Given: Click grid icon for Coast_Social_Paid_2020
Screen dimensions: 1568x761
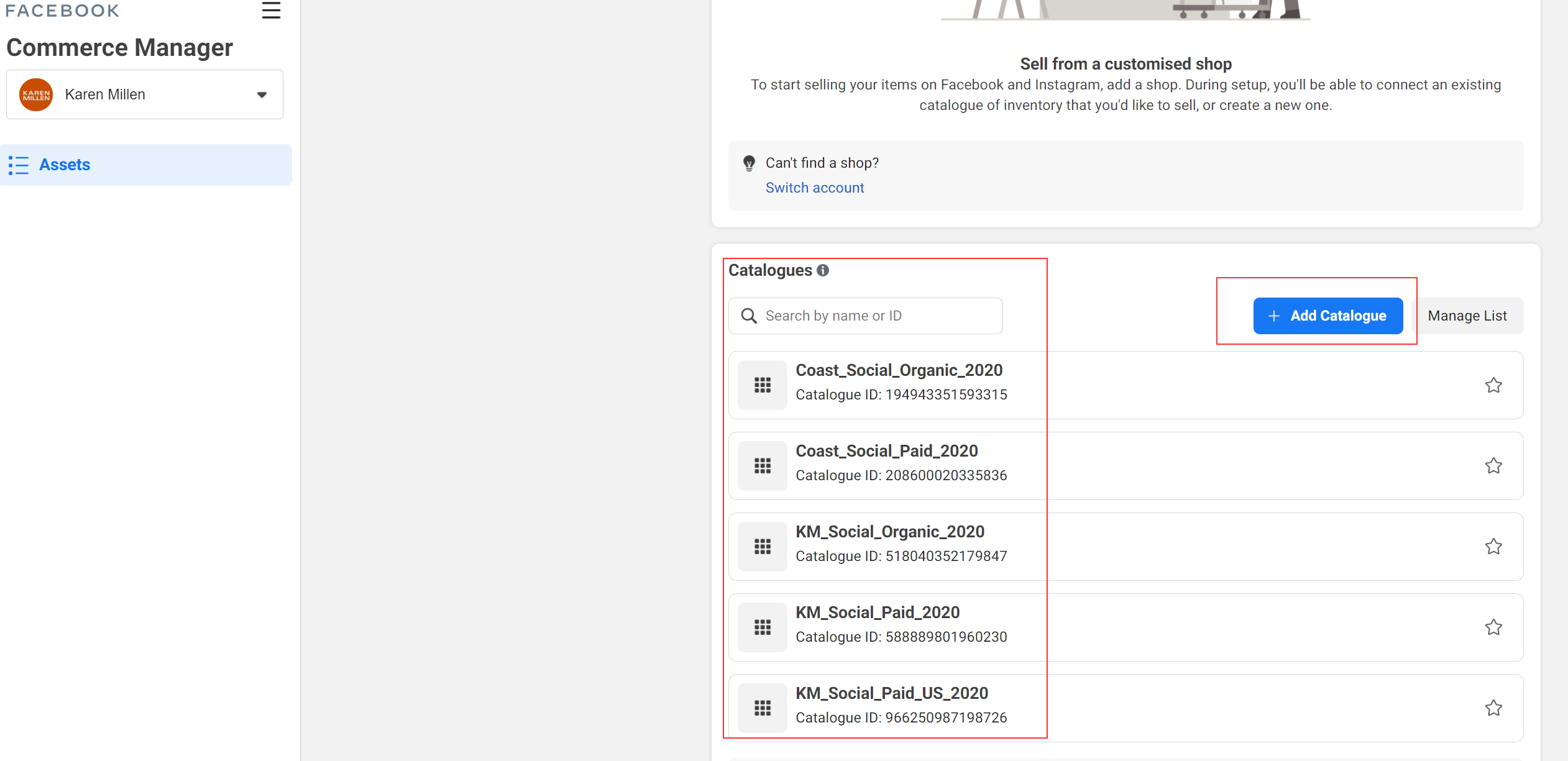Looking at the screenshot, I should pos(763,466).
